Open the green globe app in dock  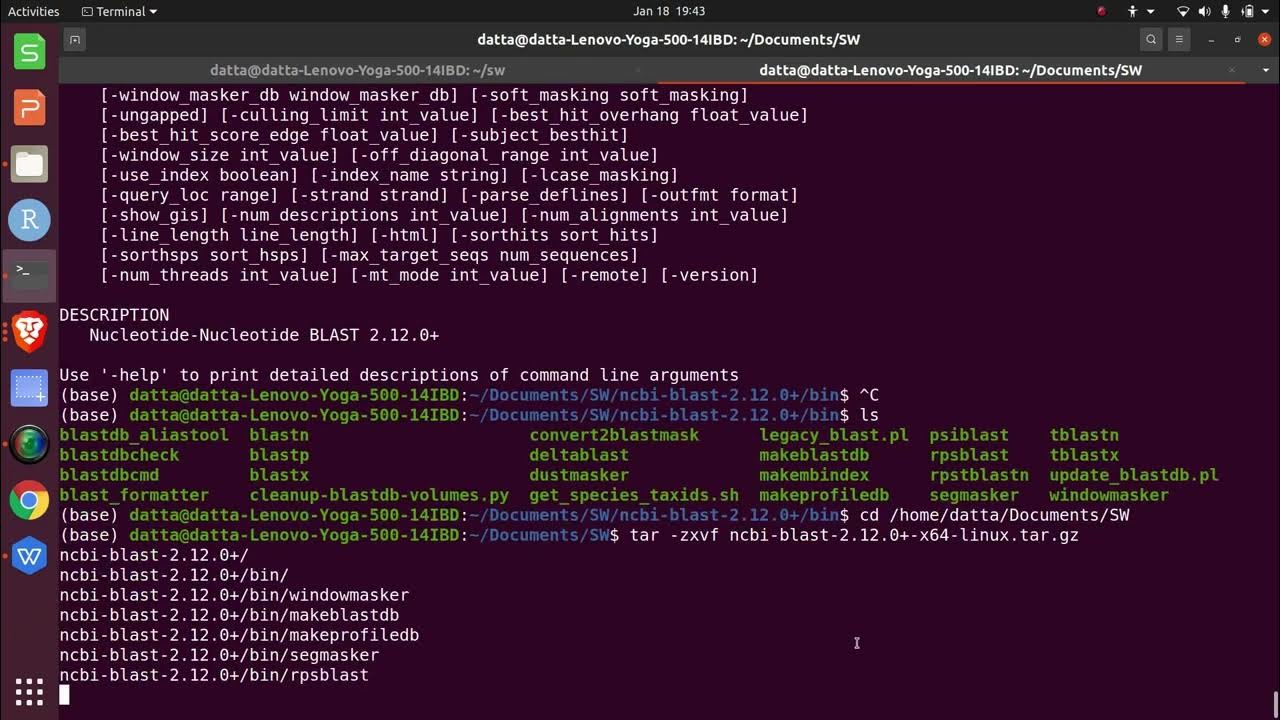click(29, 444)
